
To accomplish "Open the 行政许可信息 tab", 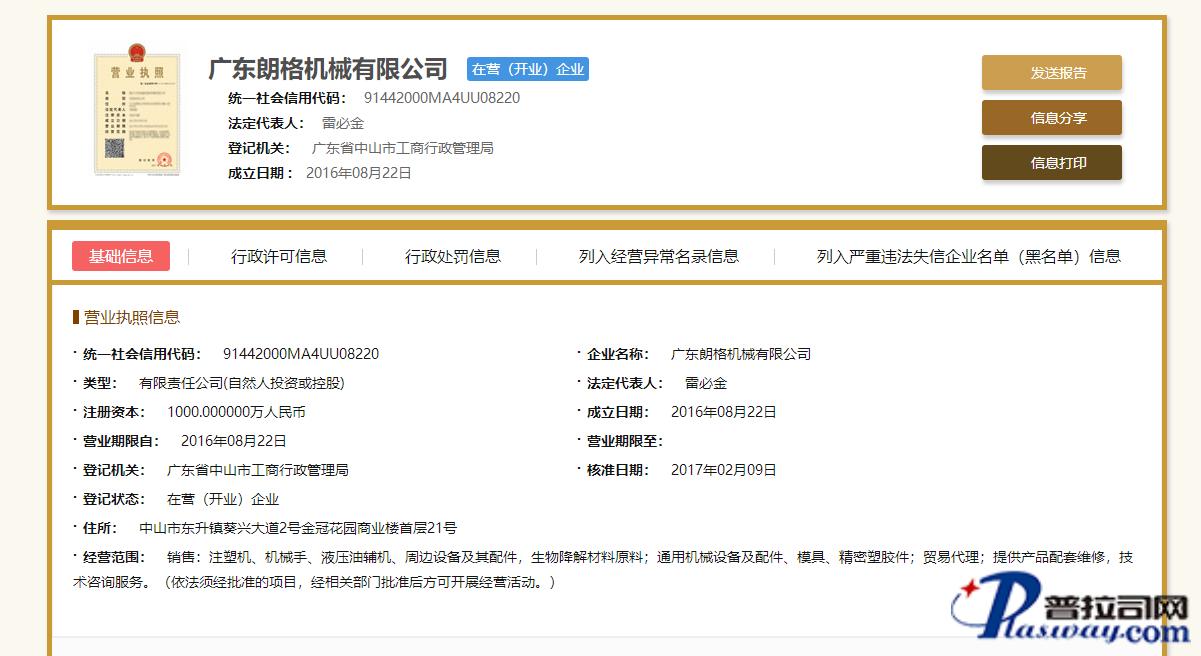I will (x=279, y=256).
